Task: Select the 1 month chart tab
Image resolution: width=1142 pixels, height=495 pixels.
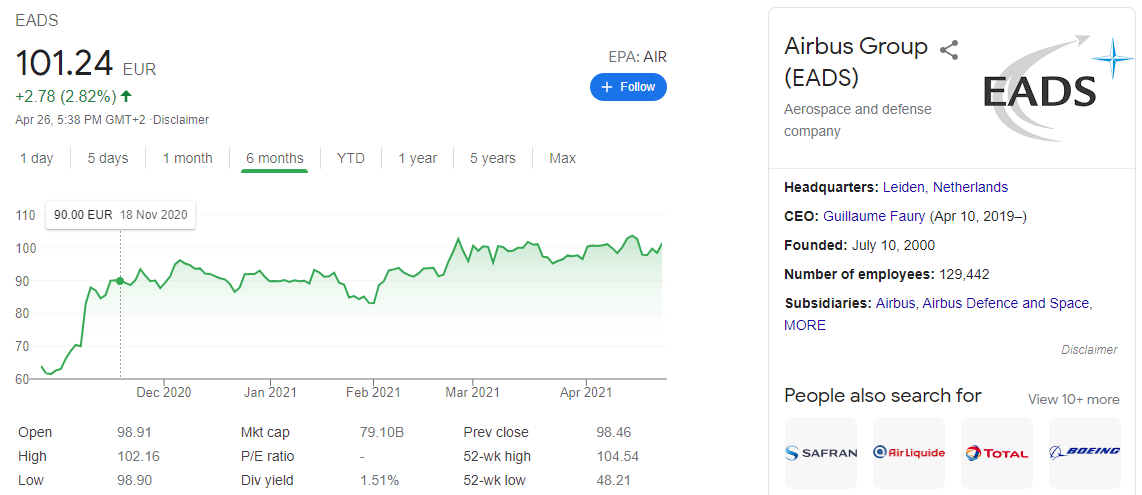Action: (187, 158)
